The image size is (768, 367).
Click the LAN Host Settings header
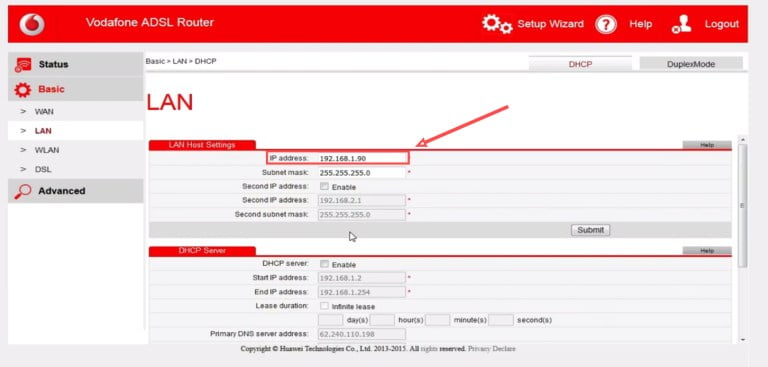(202, 145)
